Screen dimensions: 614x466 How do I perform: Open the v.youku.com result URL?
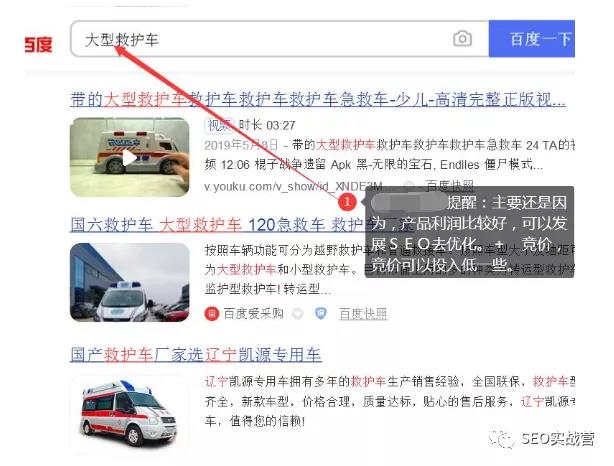(293, 186)
